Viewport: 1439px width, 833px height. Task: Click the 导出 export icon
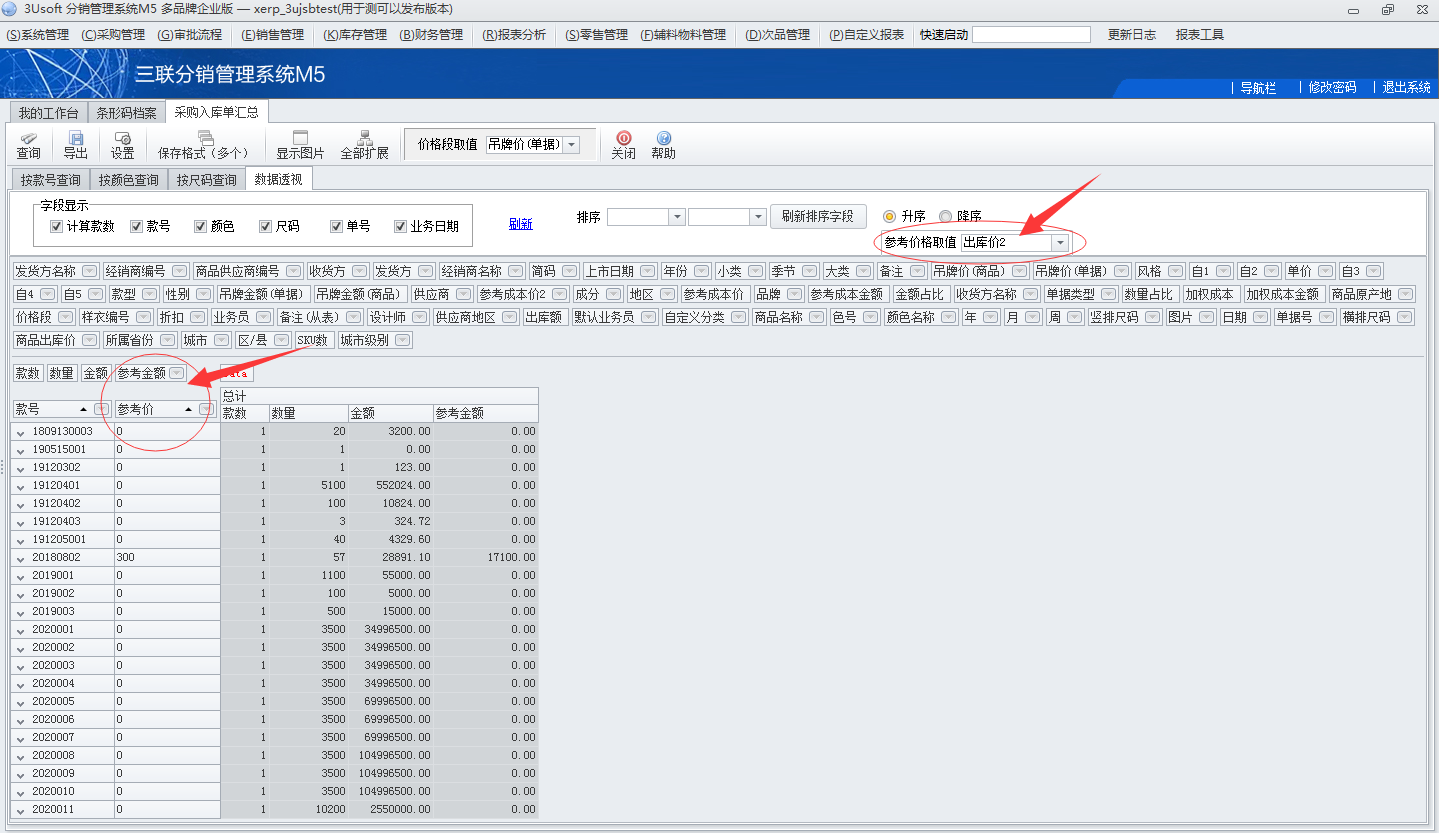(75, 145)
